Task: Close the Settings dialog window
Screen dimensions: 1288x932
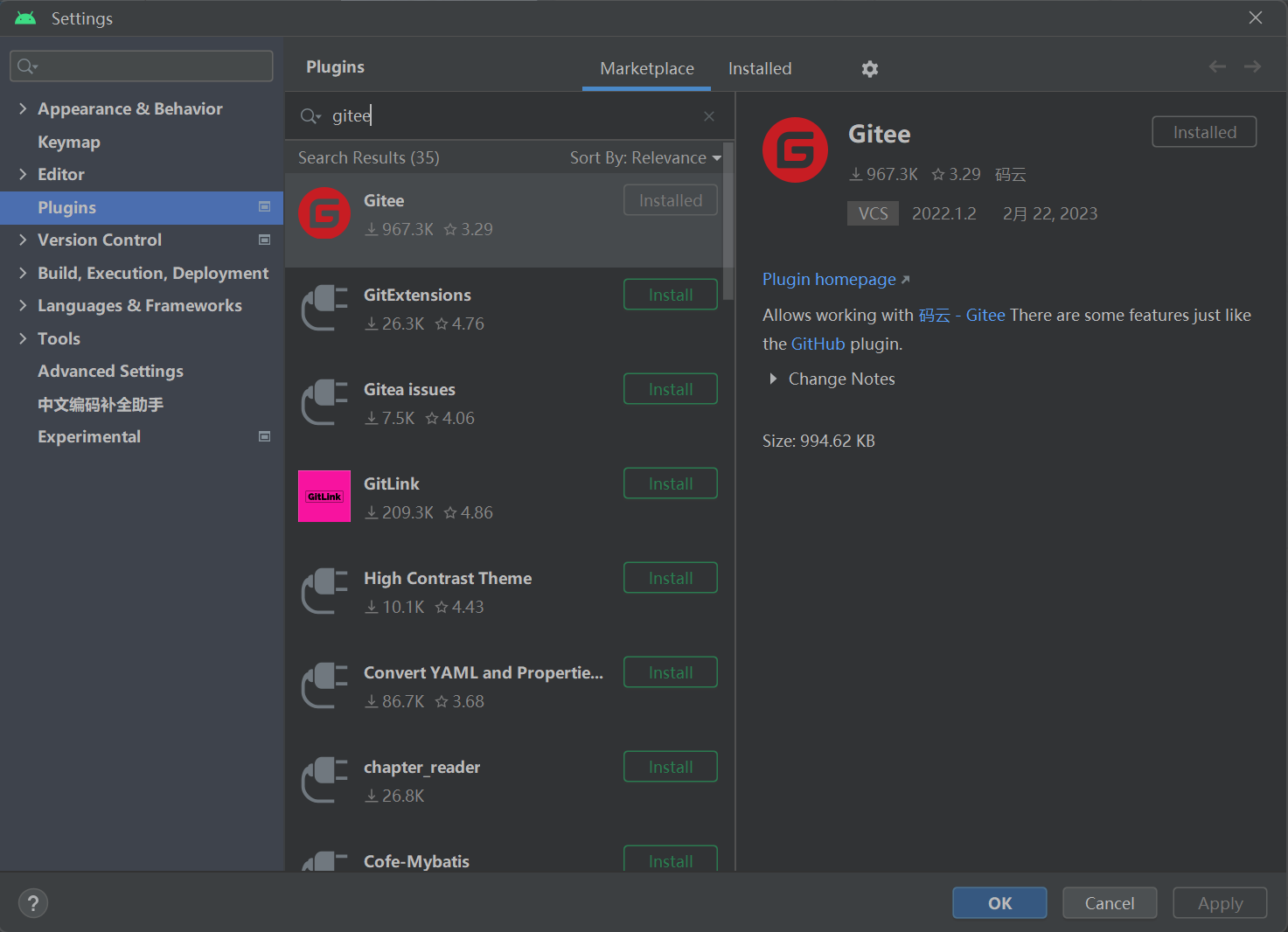Action: point(1256,17)
